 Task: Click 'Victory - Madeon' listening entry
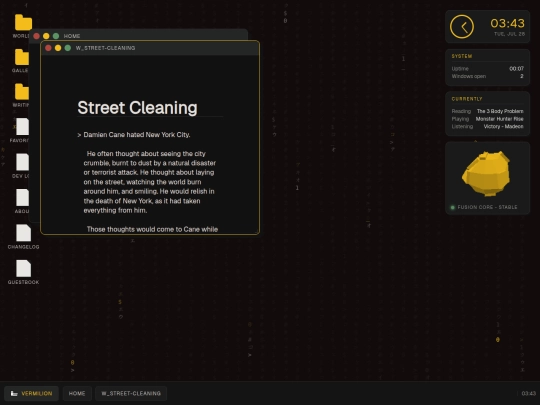(x=503, y=126)
